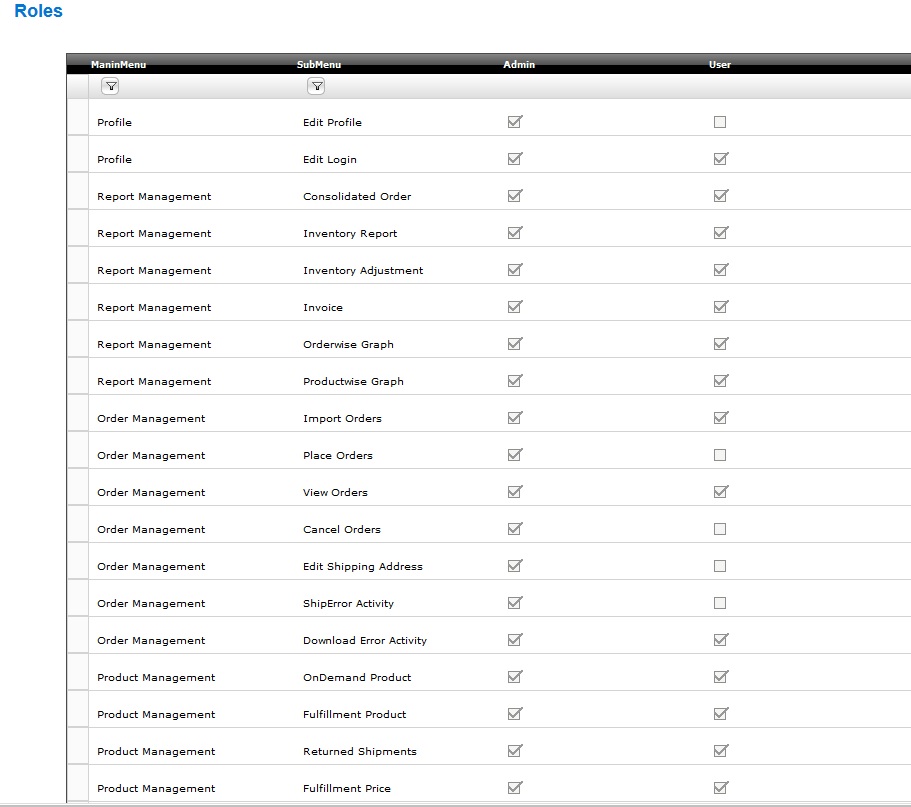
Task: Enable User checkbox for ShipError Activity
Action: tap(720, 603)
